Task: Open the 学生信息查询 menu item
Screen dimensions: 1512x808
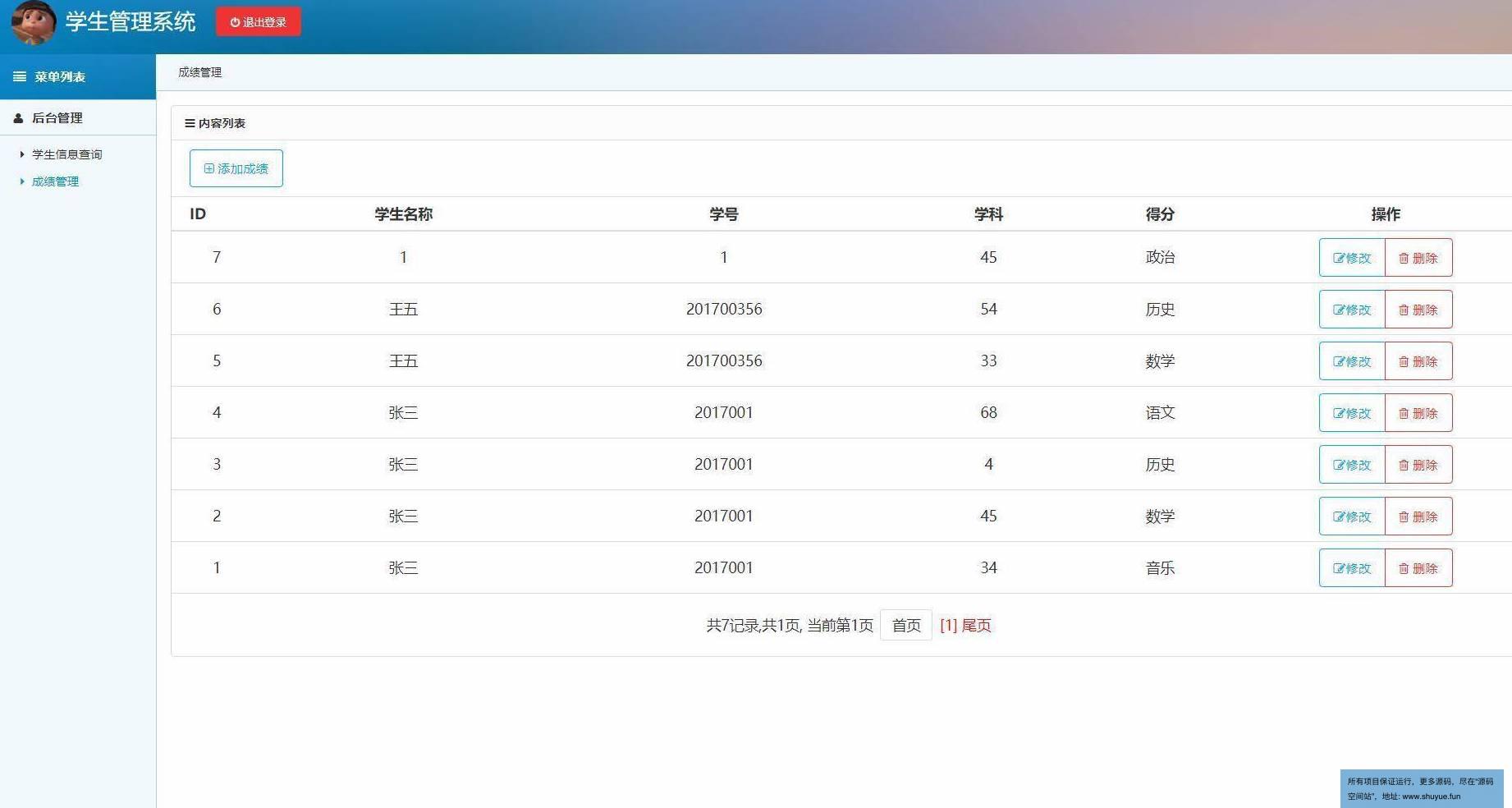Action: click(66, 154)
